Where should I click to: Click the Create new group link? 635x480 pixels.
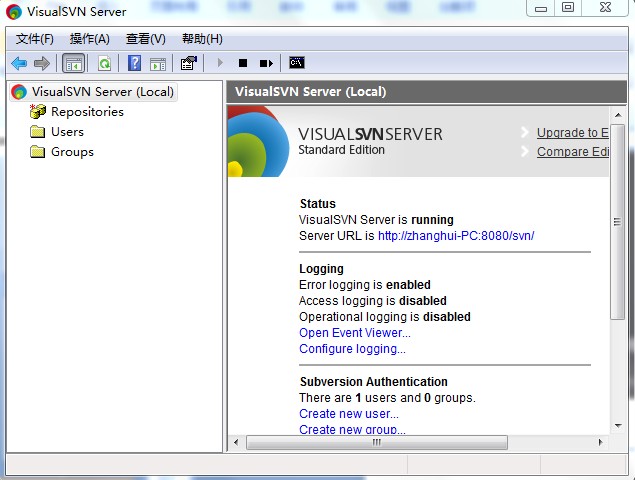point(352,429)
